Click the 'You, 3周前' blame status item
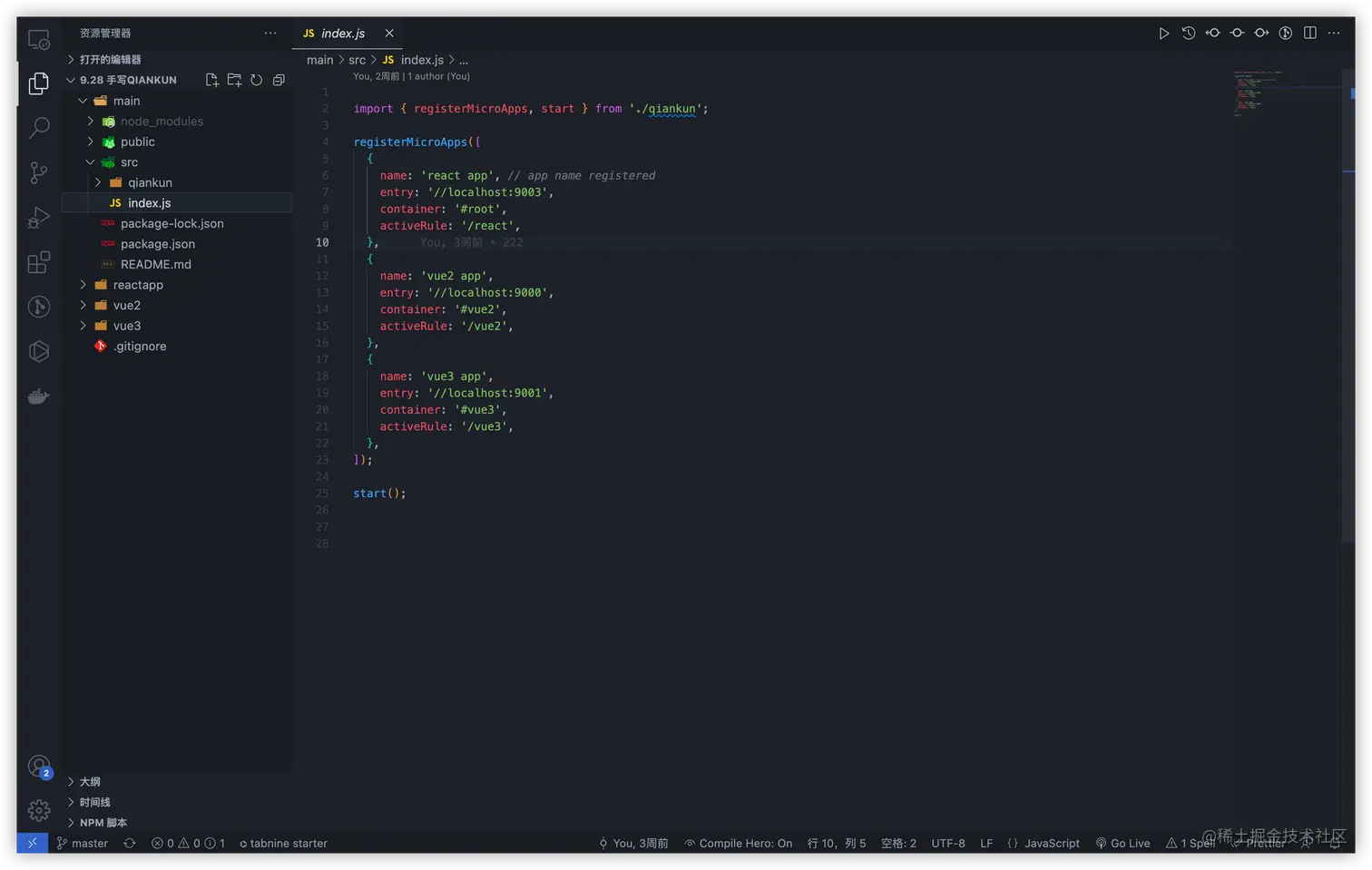The image size is (1372, 870). point(633,843)
